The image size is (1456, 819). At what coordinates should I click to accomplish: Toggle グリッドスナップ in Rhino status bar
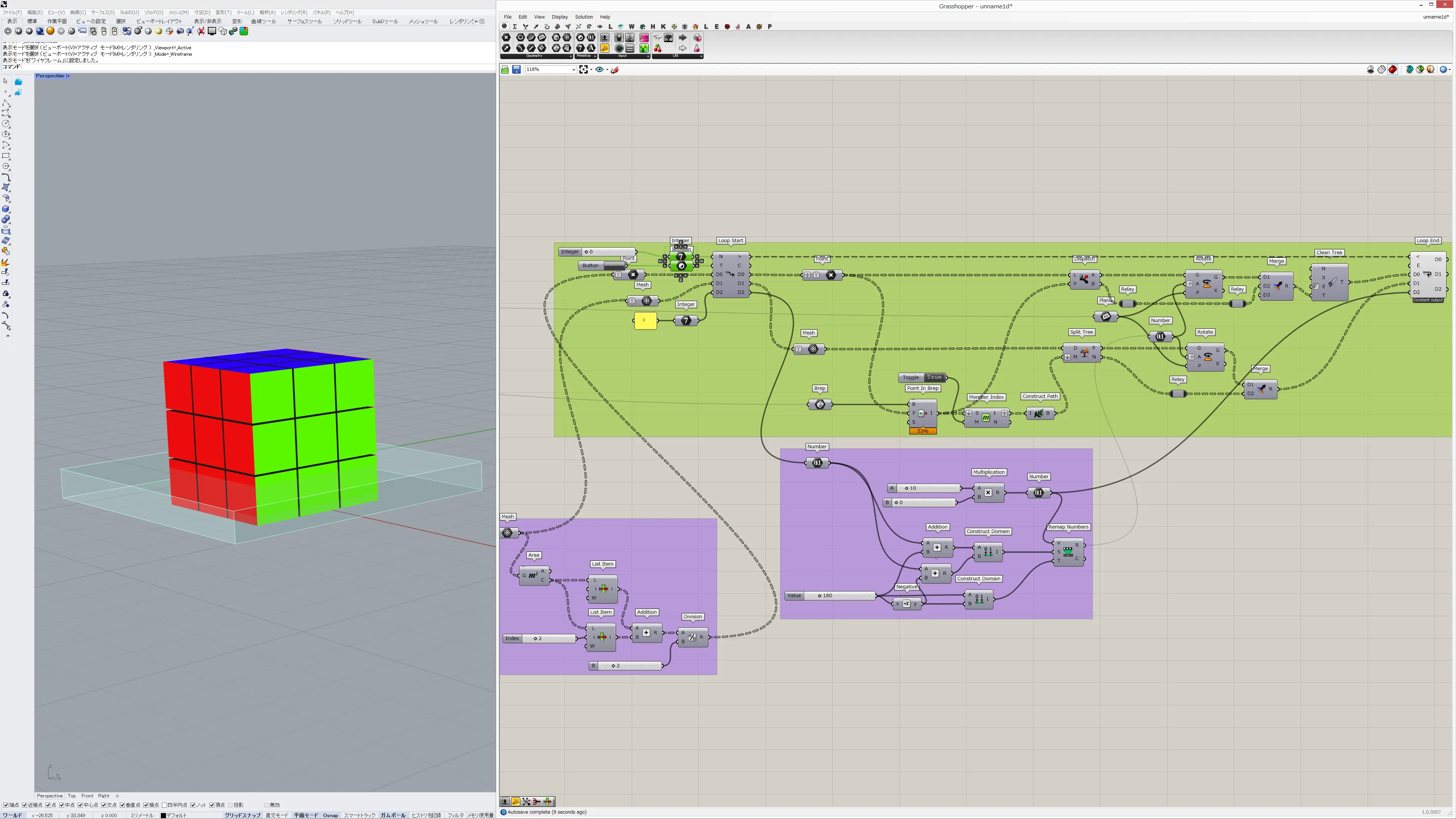243,815
